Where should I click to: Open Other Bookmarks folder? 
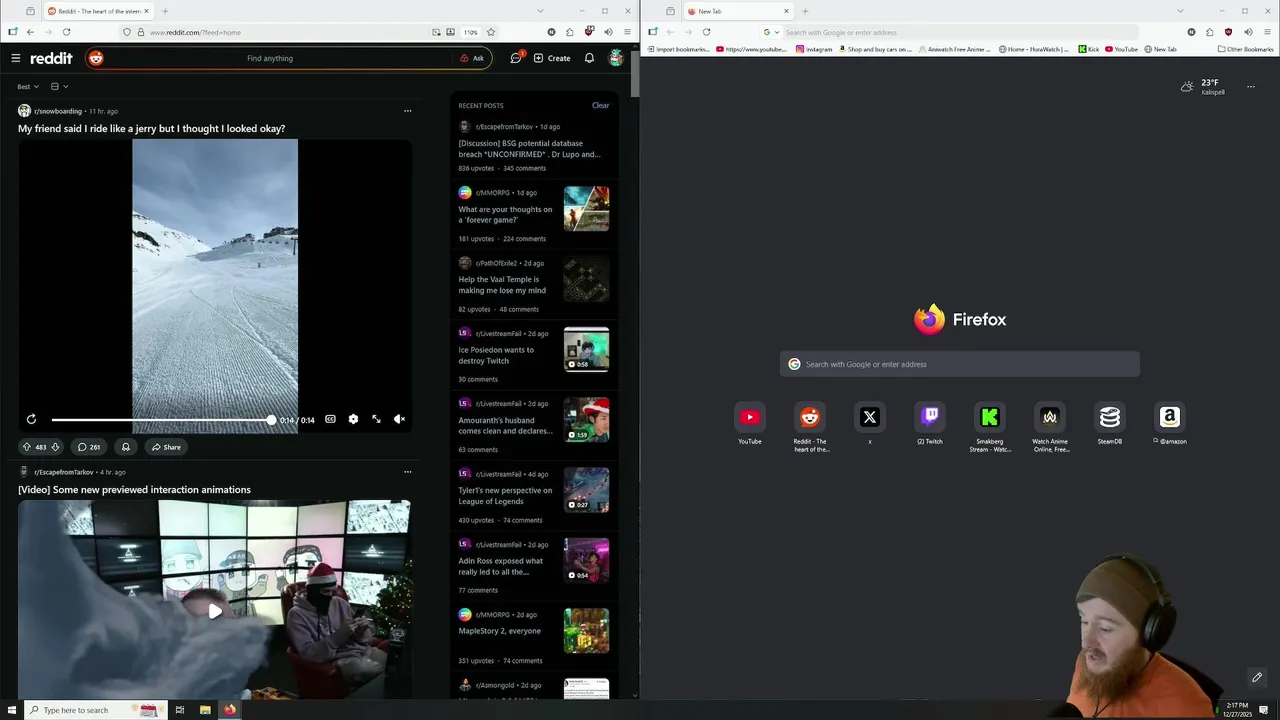[1245, 49]
